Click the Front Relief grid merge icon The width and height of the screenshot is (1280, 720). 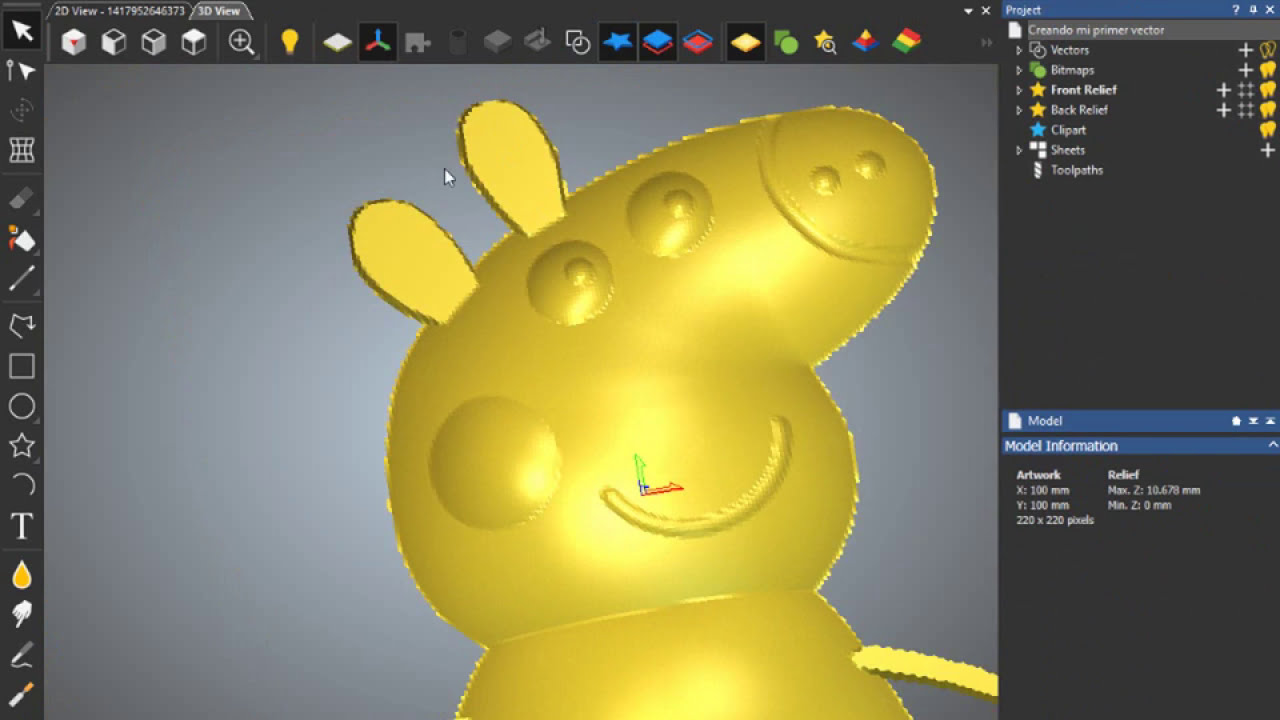click(1246, 90)
